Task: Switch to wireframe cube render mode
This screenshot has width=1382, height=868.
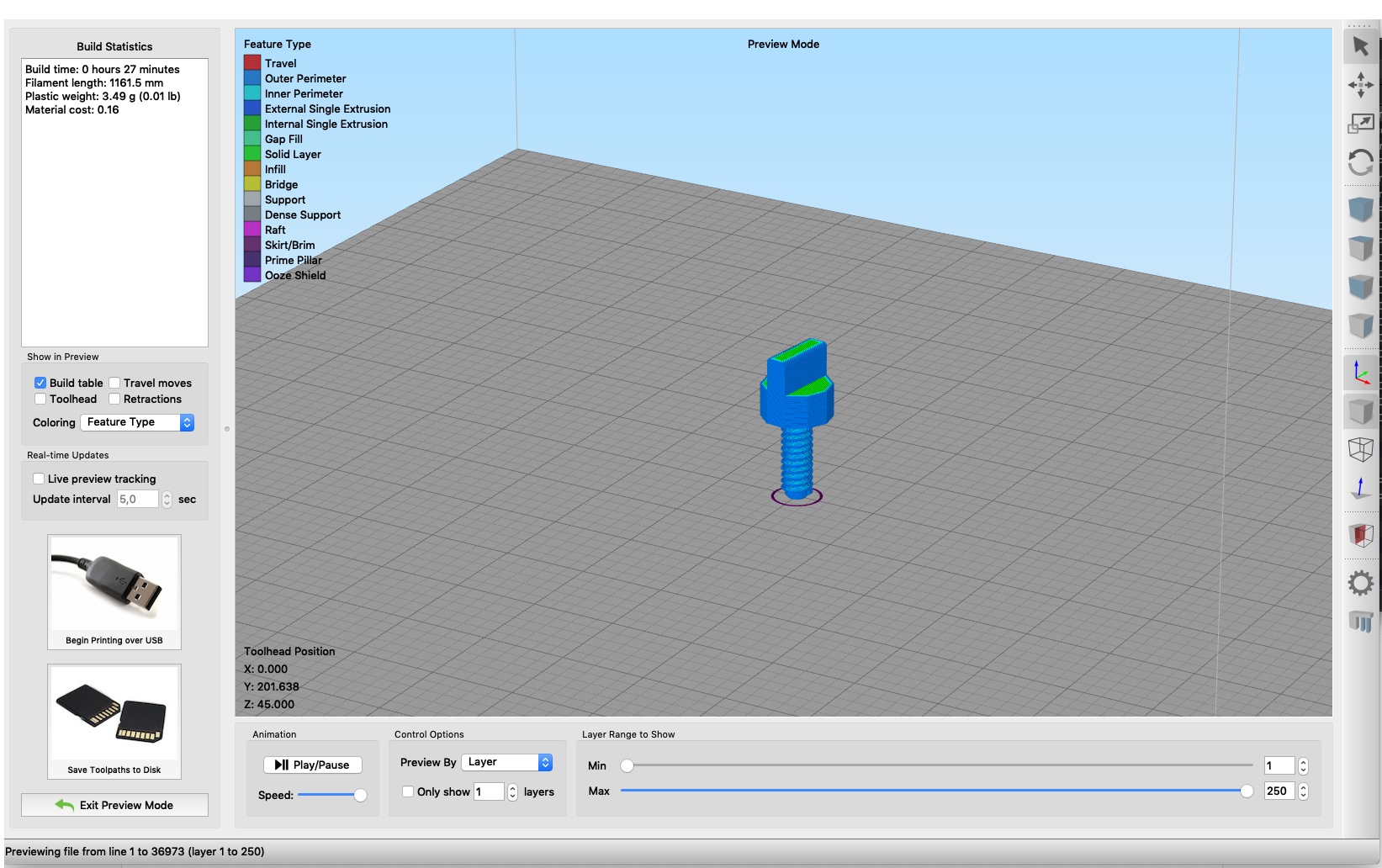Action: point(1360,449)
